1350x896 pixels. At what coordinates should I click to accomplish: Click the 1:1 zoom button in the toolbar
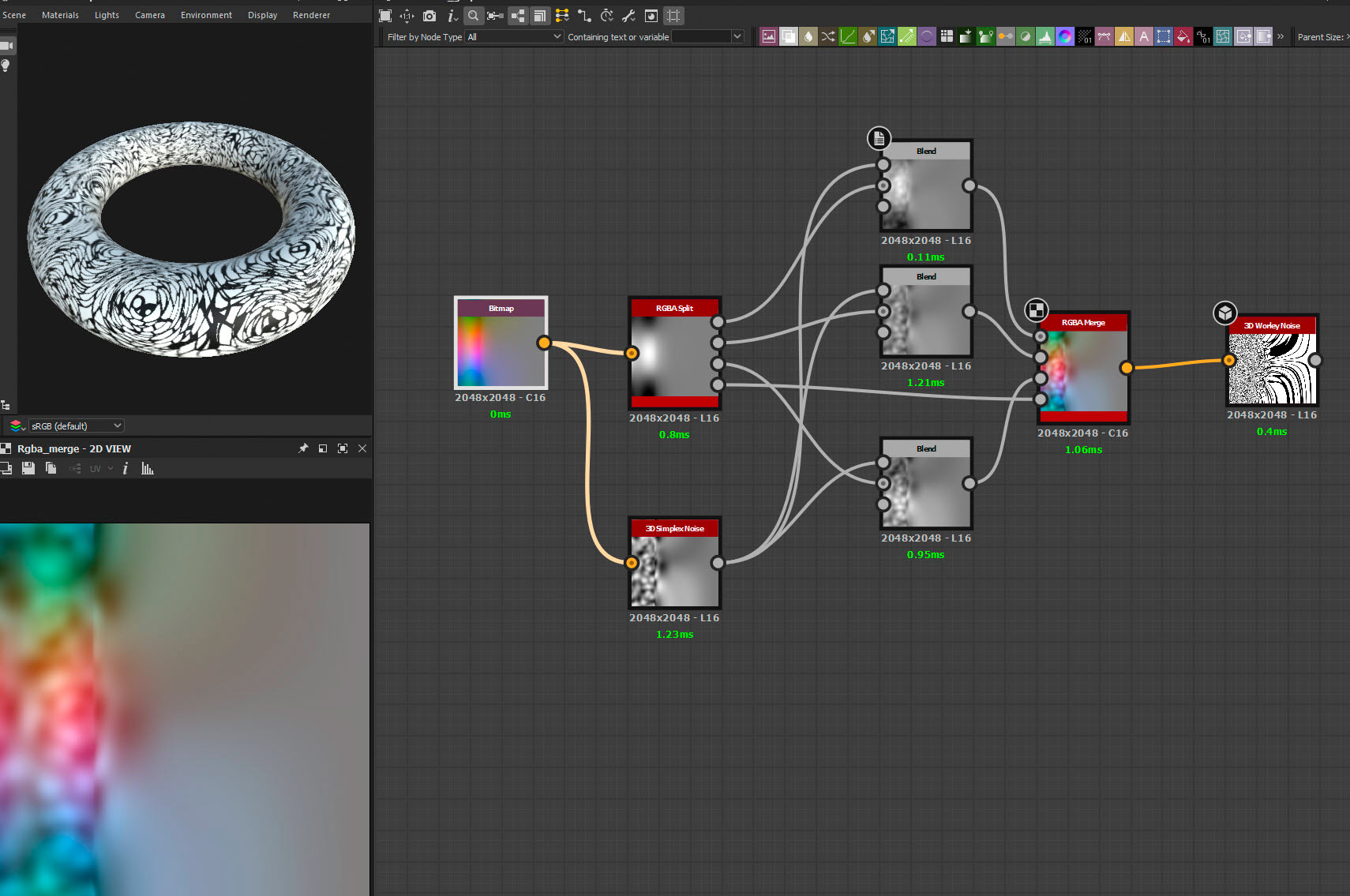(x=407, y=16)
